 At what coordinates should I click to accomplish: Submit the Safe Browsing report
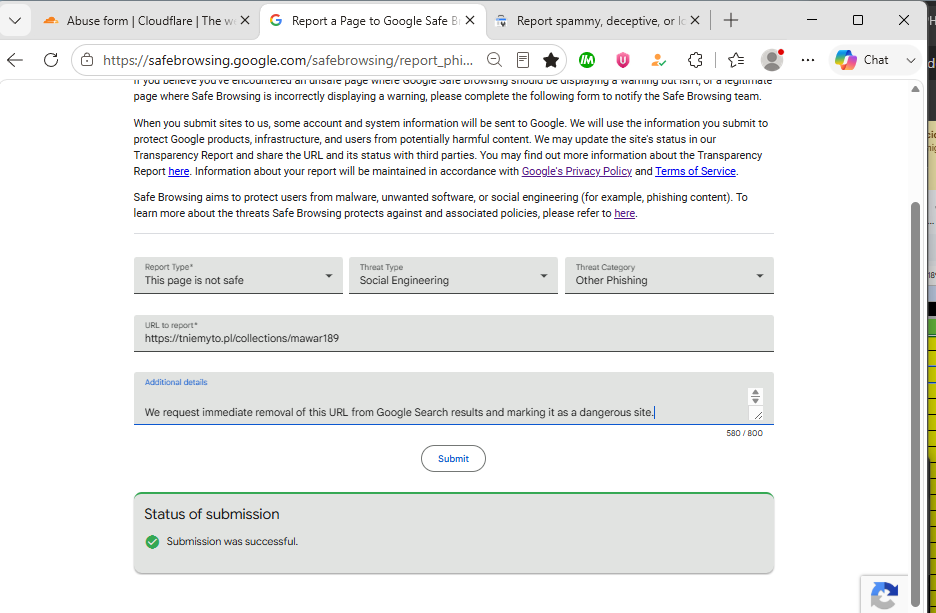tap(453, 458)
